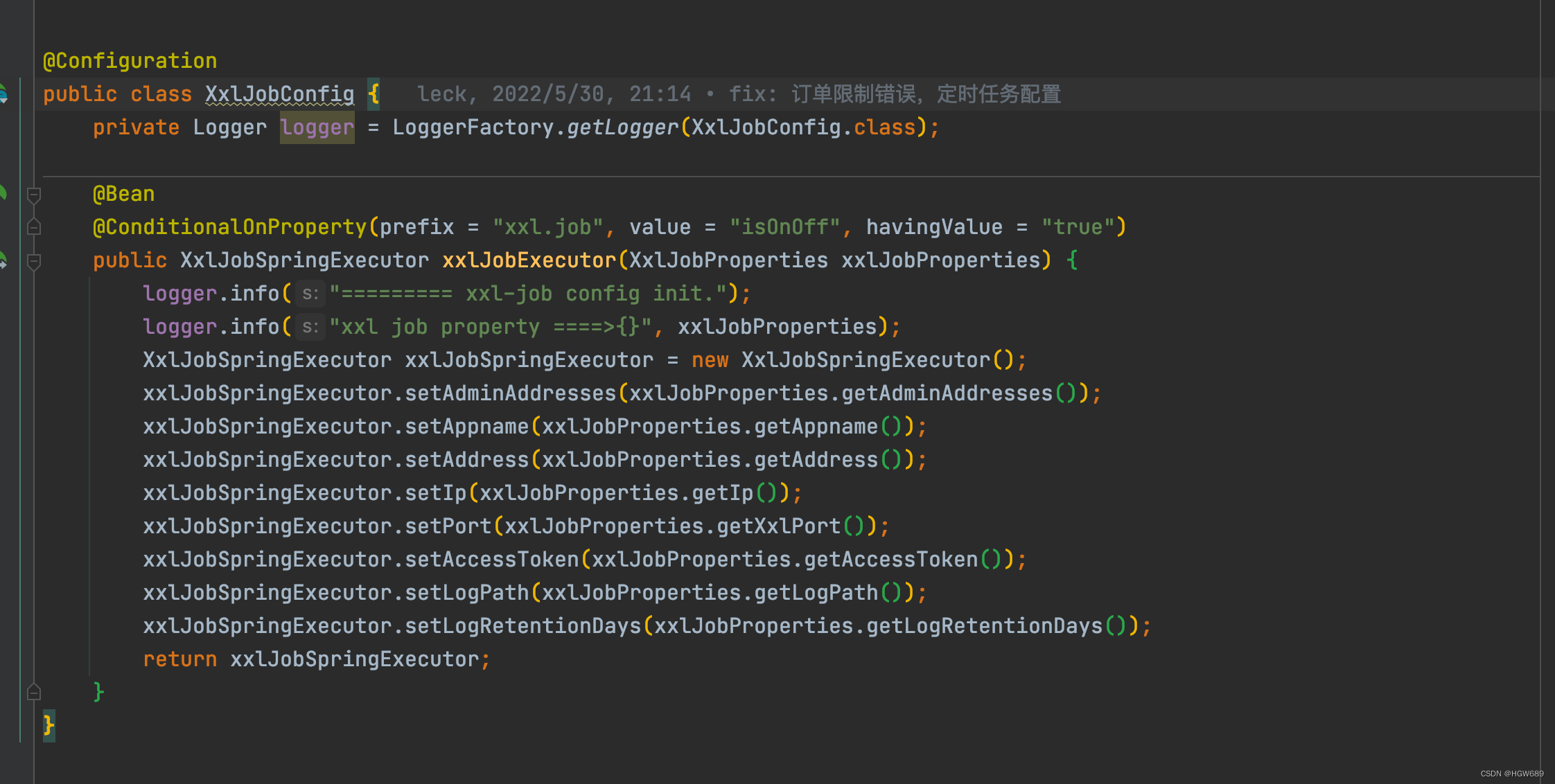Click the setAddress method call
This screenshot has width=1555, height=784.
pyautogui.click(x=467, y=460)
